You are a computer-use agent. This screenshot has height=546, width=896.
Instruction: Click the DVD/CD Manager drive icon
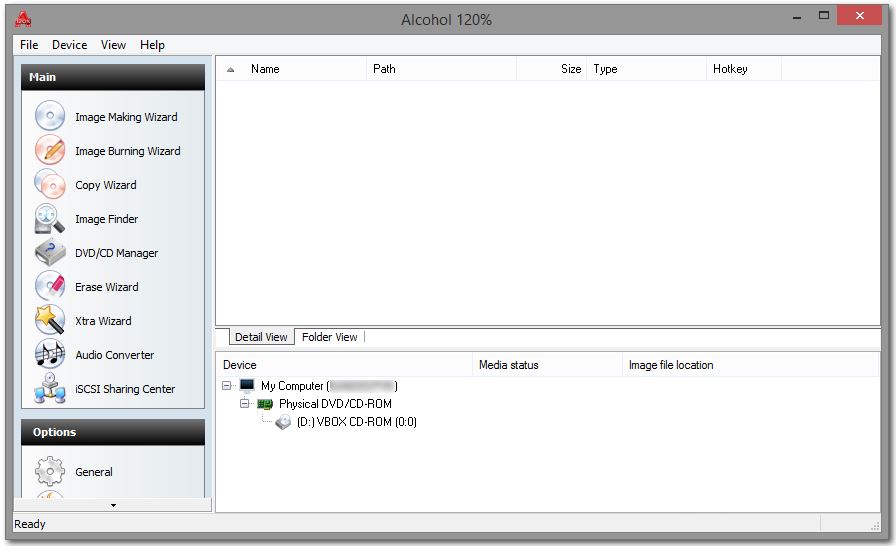coord(50,252)
